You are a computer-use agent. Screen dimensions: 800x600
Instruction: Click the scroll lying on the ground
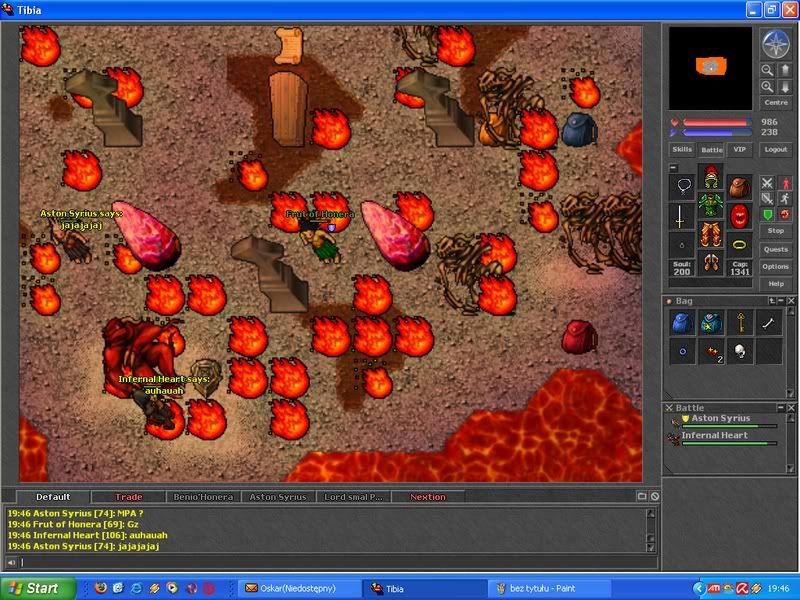coord(289,45)
